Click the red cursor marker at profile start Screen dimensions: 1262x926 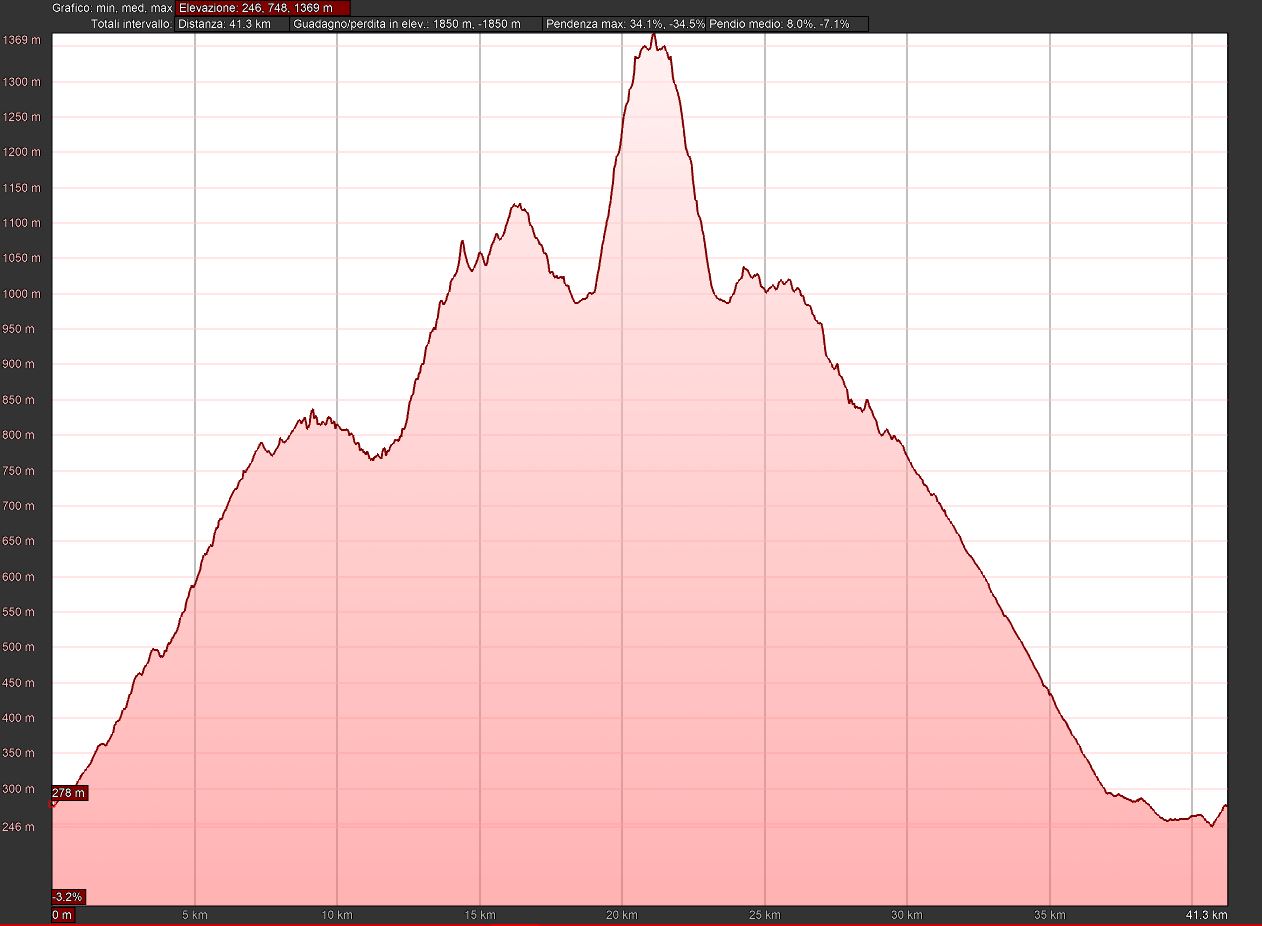click(52, 803)
